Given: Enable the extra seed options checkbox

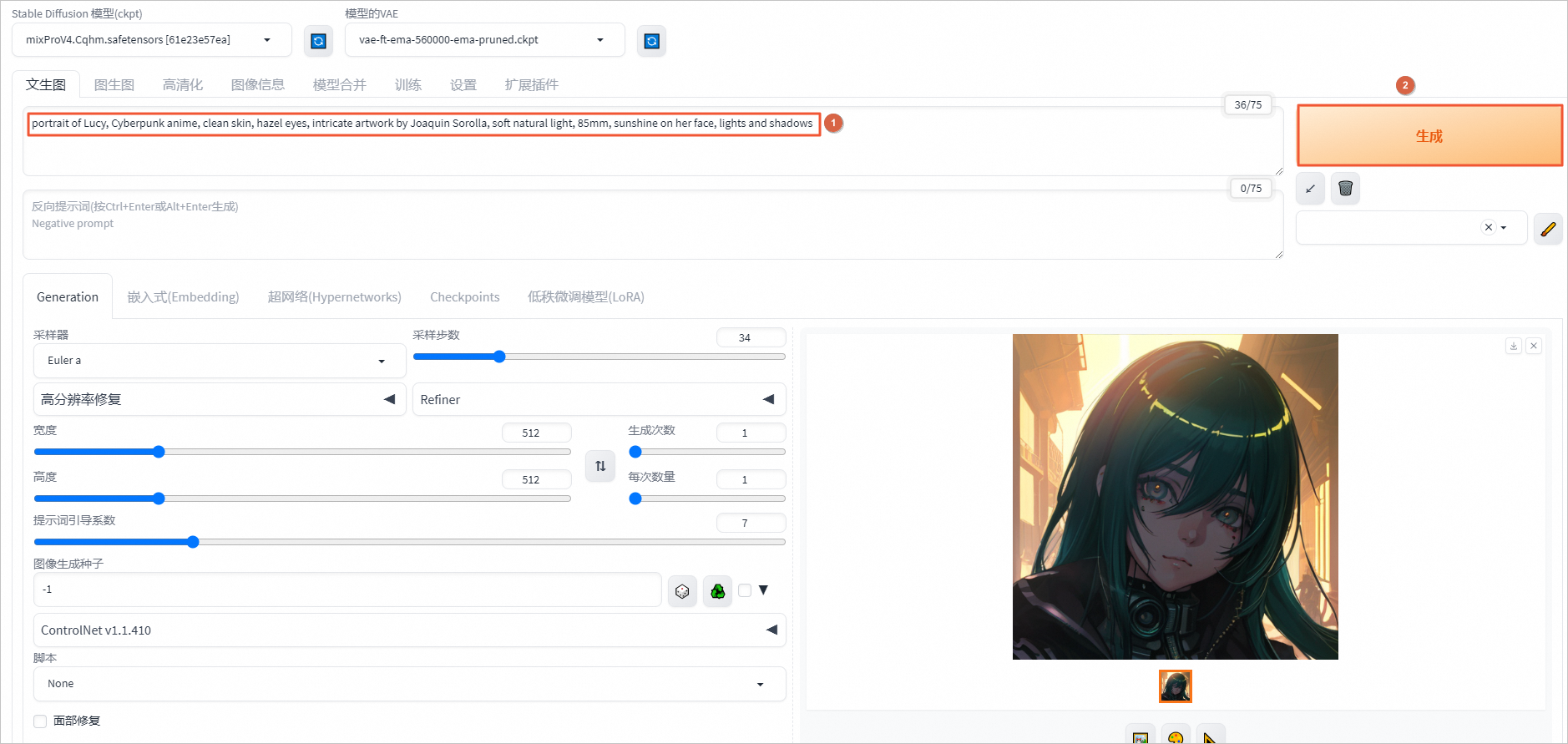Looking at the screenshot, I should (745, 590).
